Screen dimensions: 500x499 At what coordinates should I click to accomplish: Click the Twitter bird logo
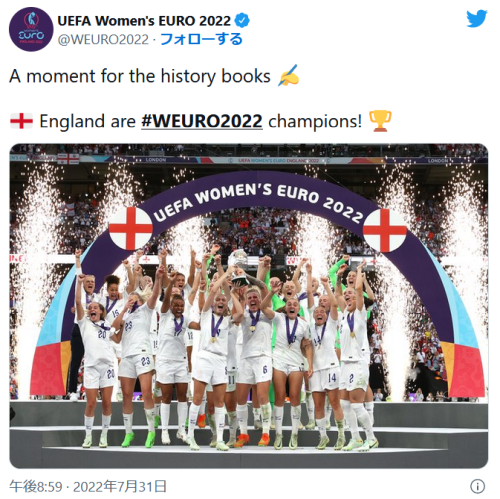click(x=477, y=19)
